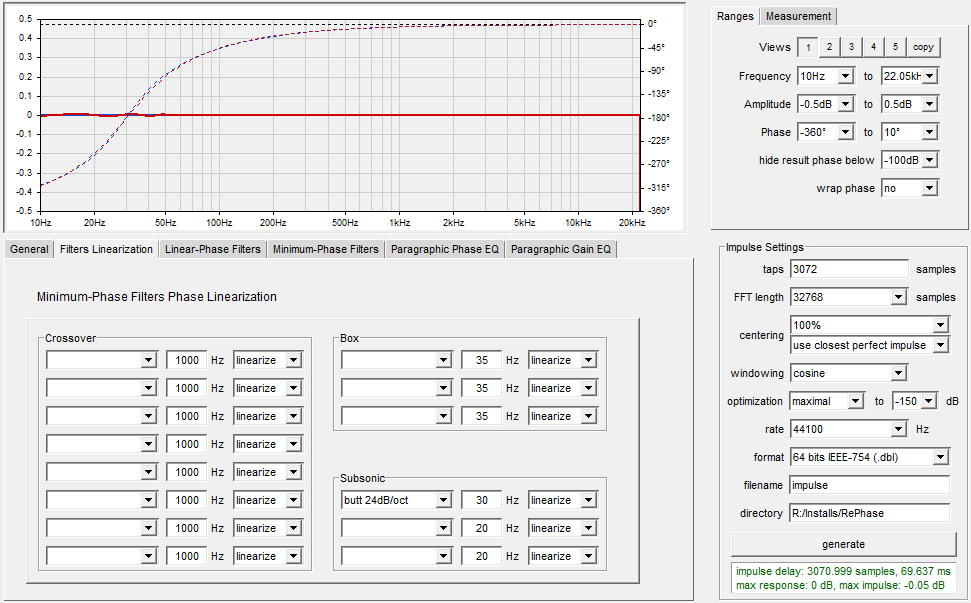Screen dimensions: 971x603
Task: Switch to the General tab
Action: coord(29,249)
